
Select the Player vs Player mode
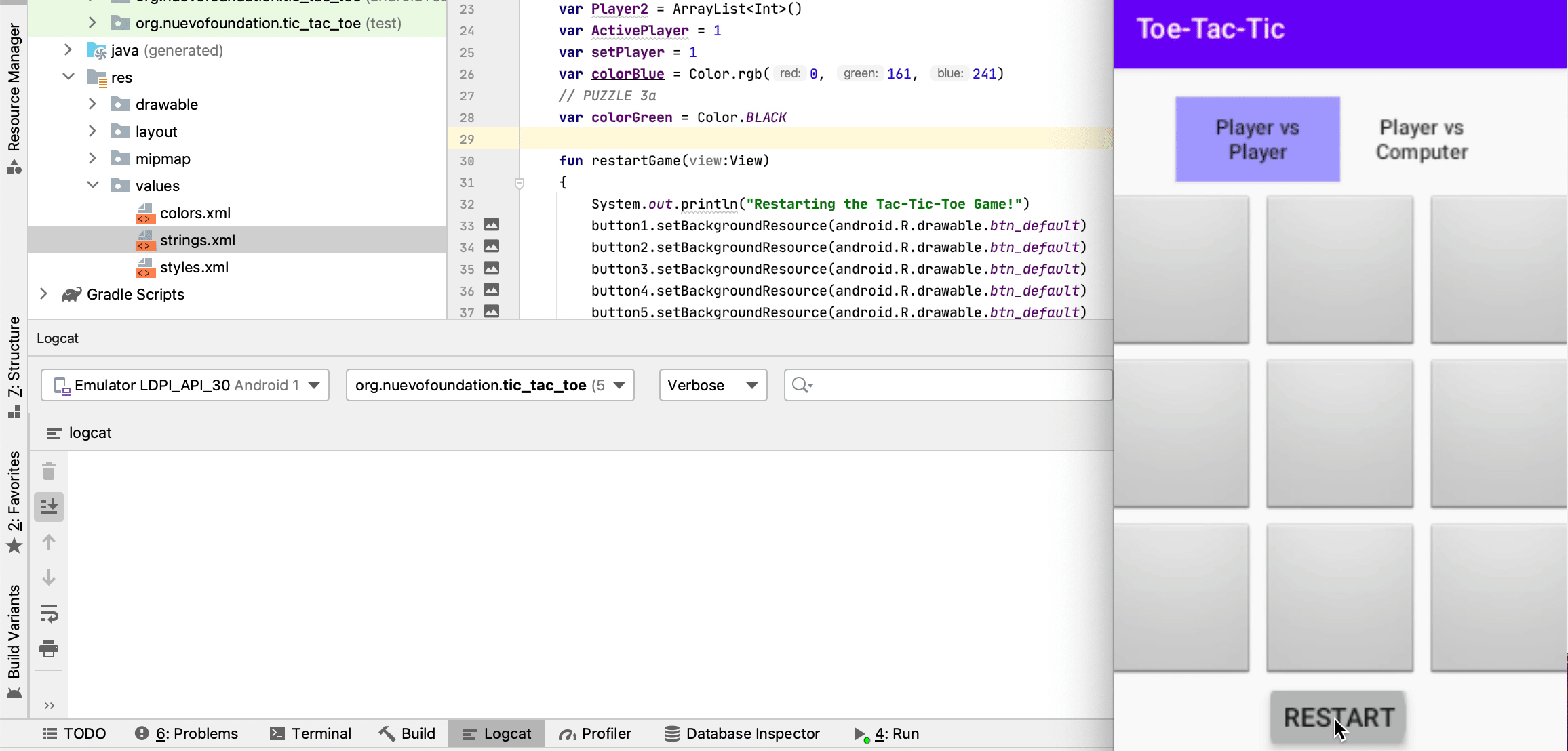(x=1257, y=139)
